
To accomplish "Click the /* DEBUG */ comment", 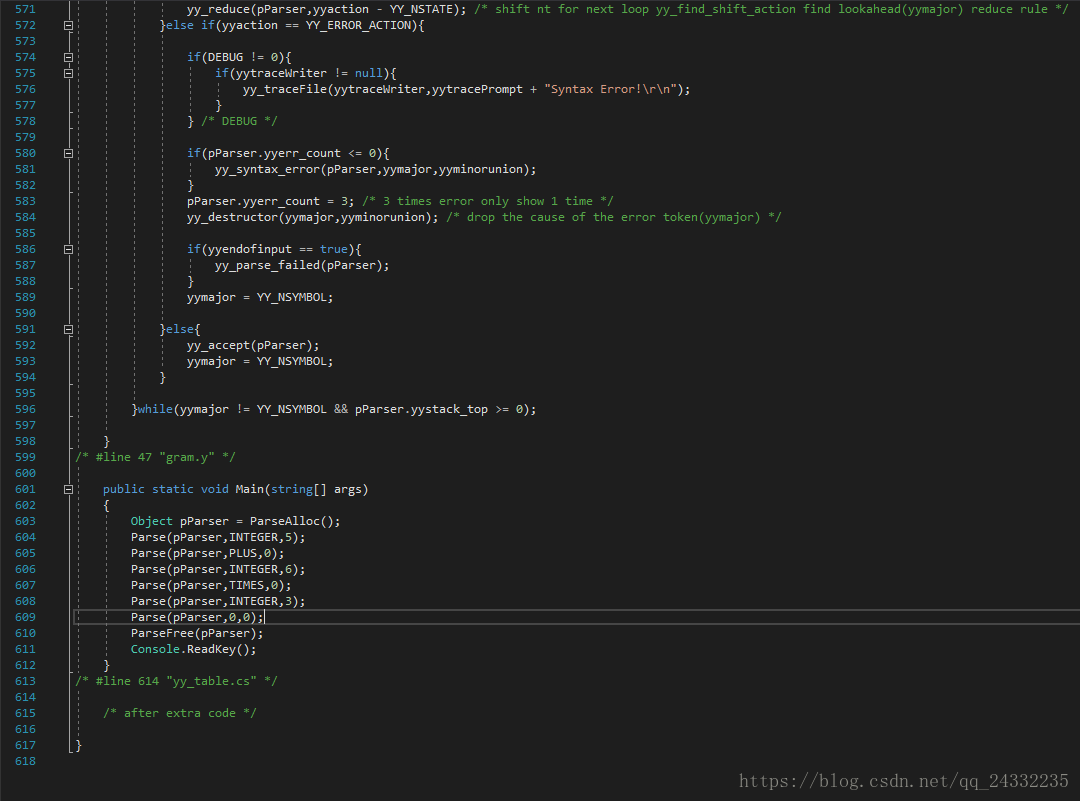I will pos(239,121).
